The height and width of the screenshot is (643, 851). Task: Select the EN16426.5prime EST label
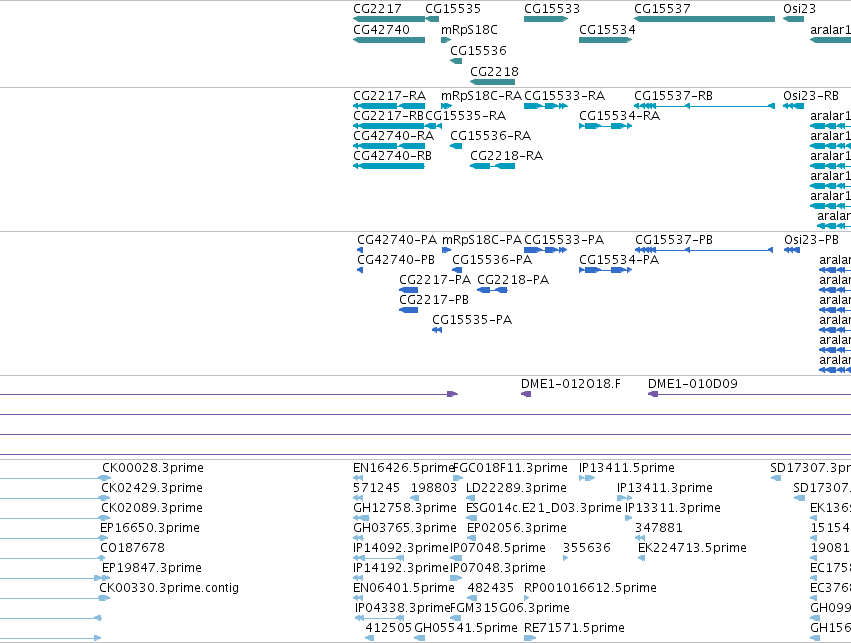point(403,469)
